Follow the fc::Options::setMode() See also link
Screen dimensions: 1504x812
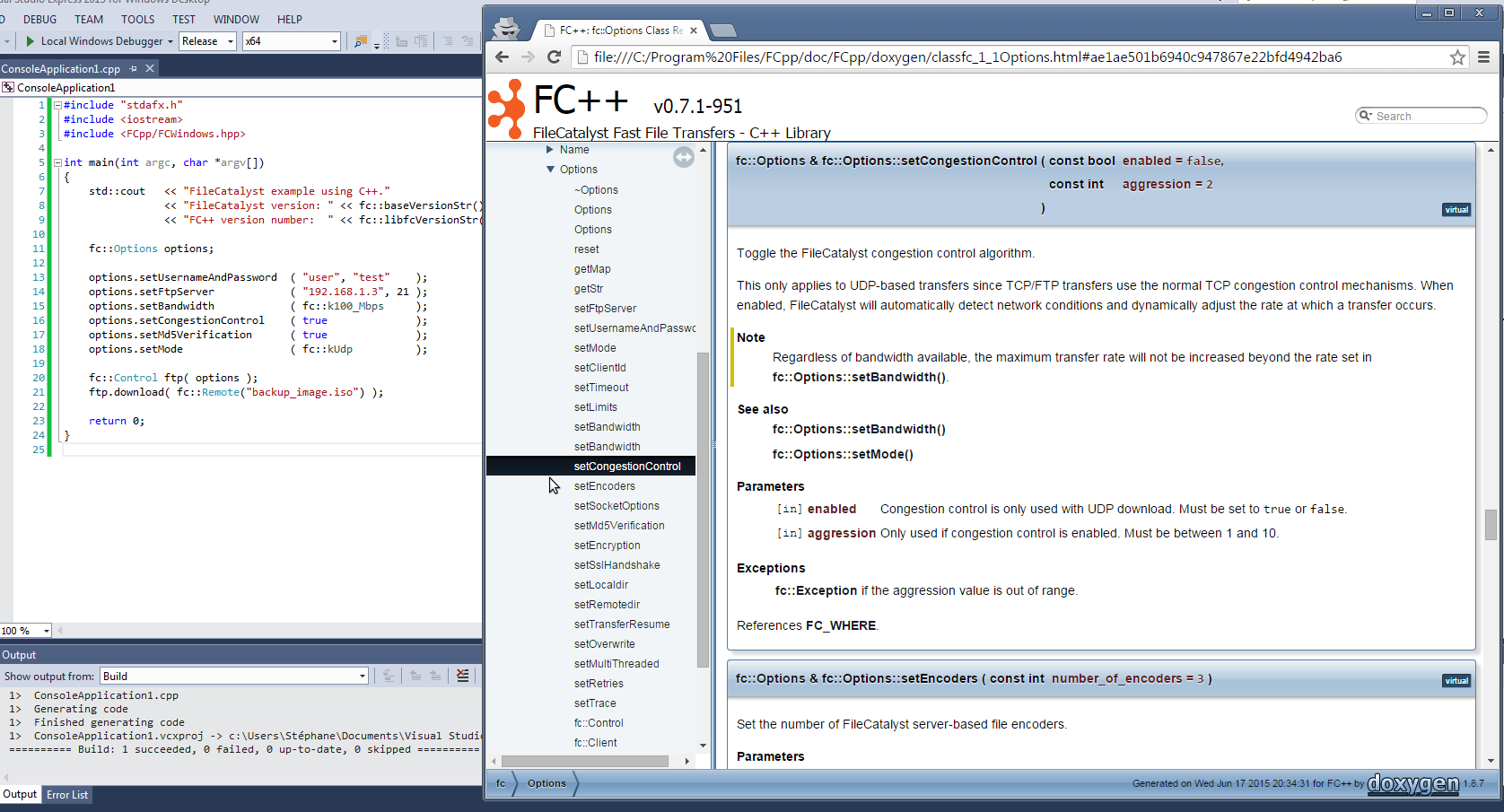(x=842, y=454)
